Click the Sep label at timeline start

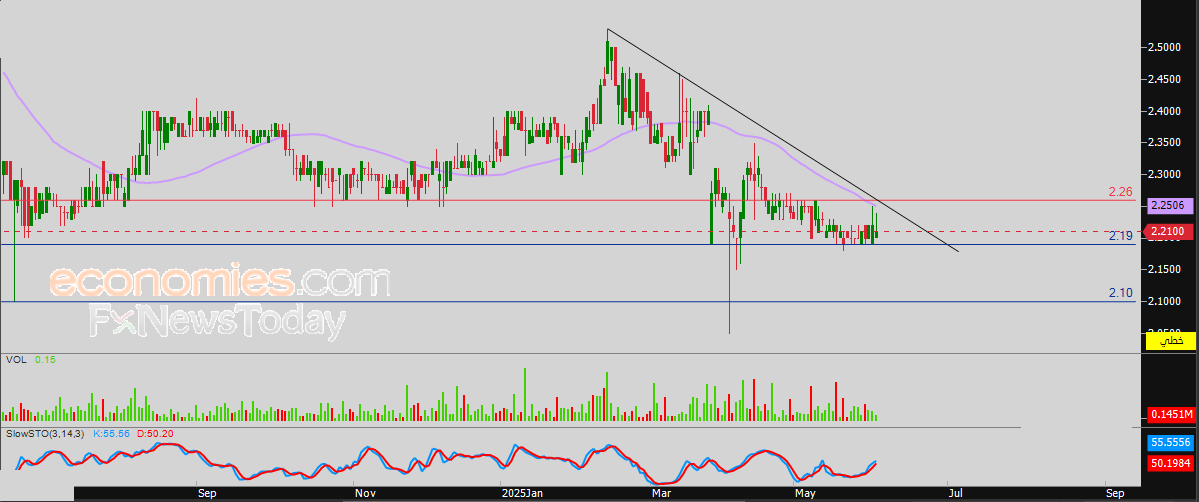tap(206, 494)
